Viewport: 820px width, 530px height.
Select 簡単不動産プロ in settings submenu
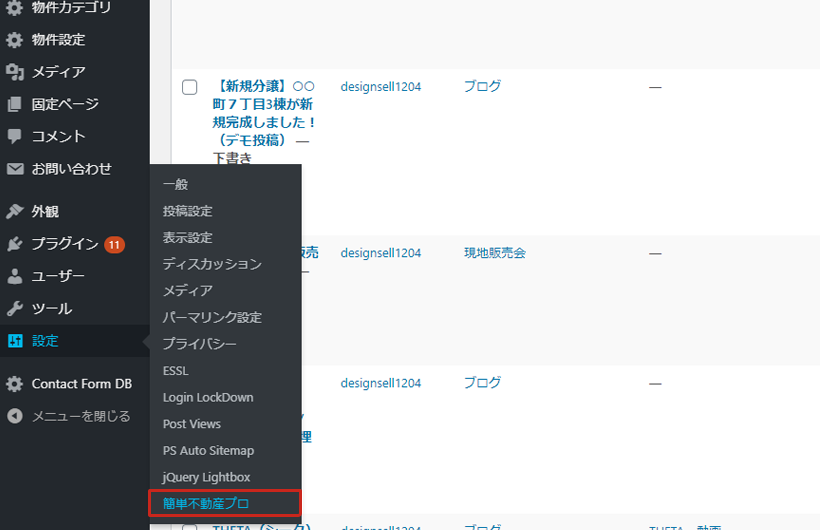coord(225,503)
